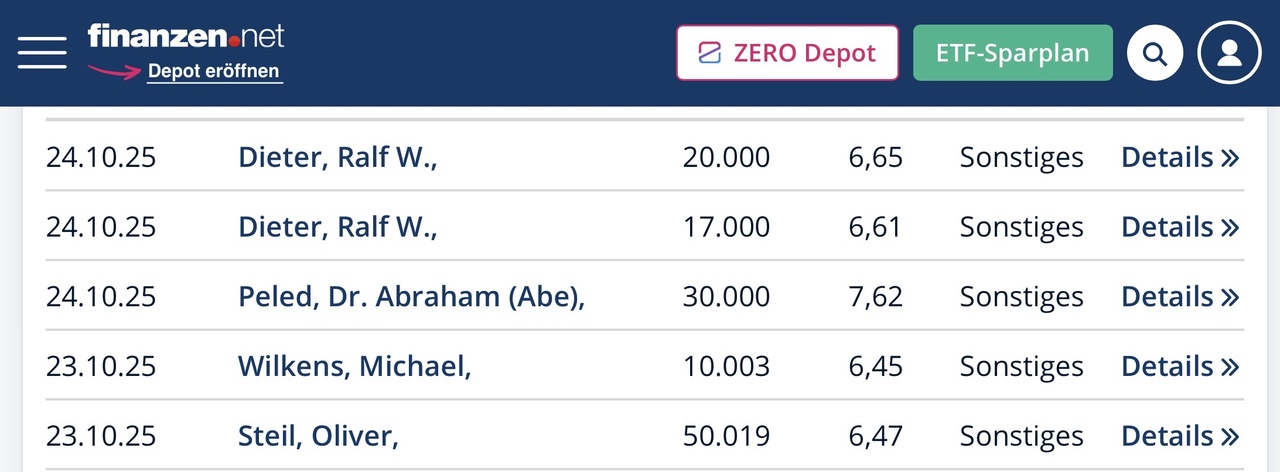
Task: Select the Wilkens, Michael name link
Action: point(354,366)
